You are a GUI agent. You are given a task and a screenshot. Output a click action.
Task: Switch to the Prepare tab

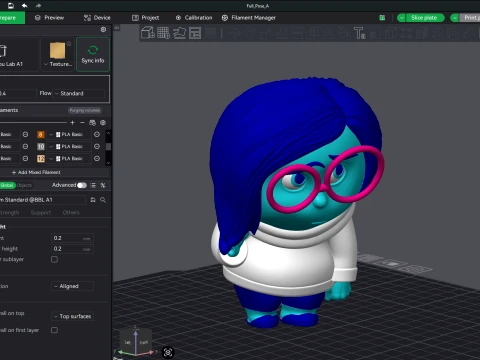click(x=12, y=18)
